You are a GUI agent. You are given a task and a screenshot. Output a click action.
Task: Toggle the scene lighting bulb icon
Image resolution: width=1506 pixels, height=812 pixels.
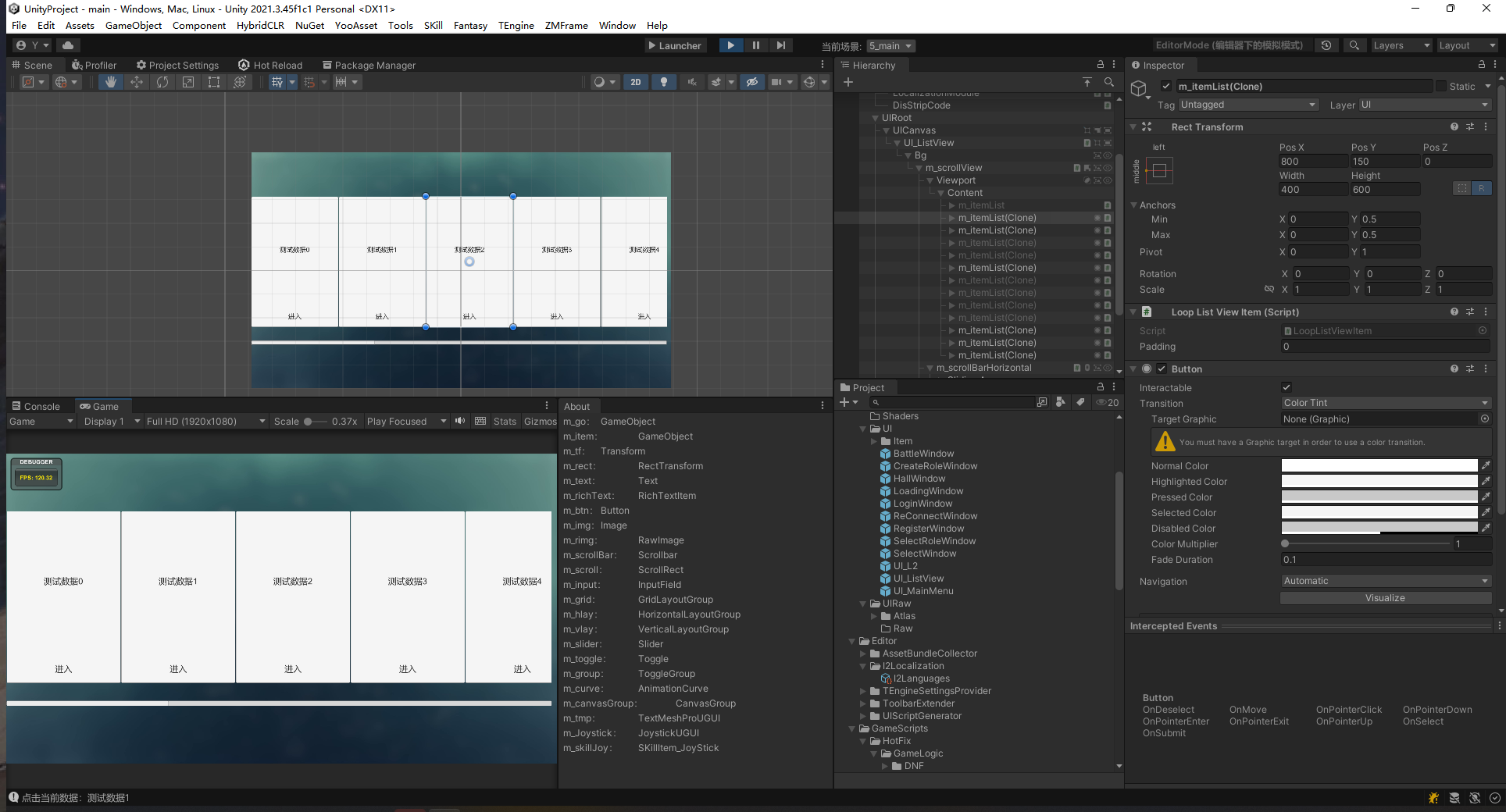(663, 81)
